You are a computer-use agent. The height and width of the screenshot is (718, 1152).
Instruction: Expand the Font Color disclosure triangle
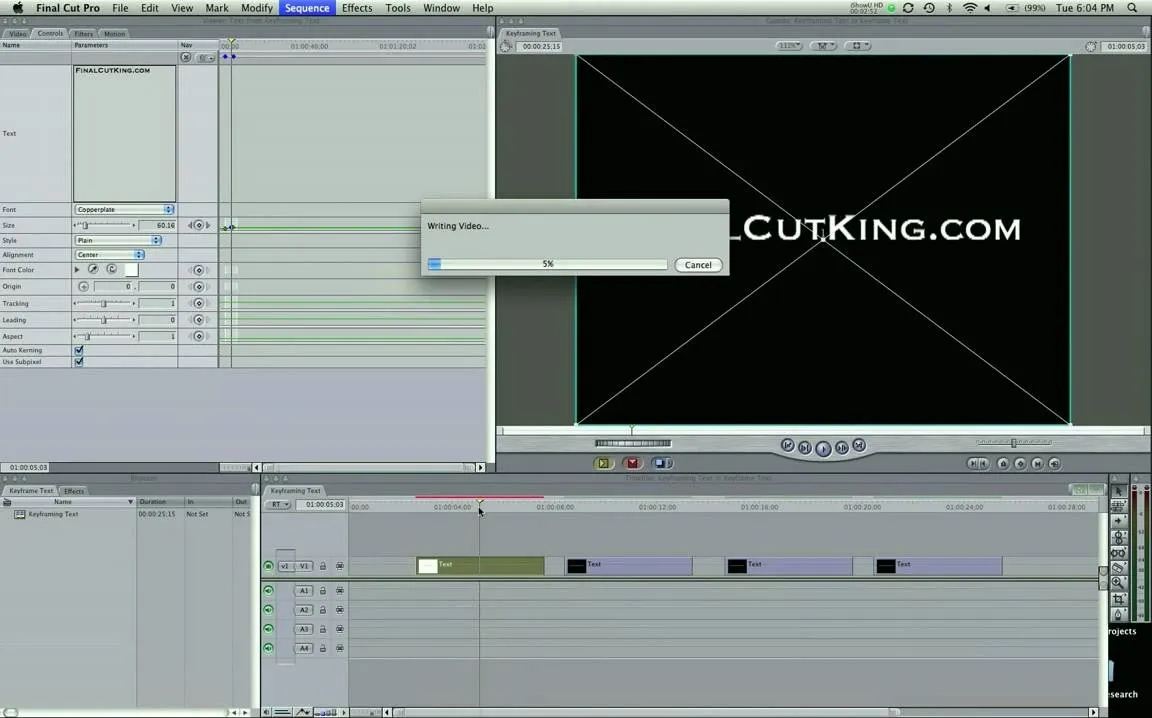[x=77, y=270]
